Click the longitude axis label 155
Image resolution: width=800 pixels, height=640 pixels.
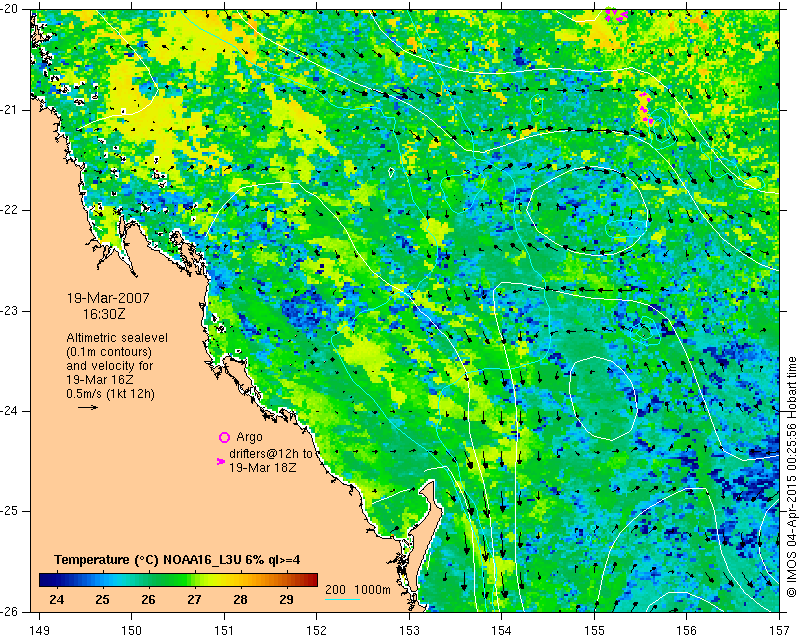(594, 631)
